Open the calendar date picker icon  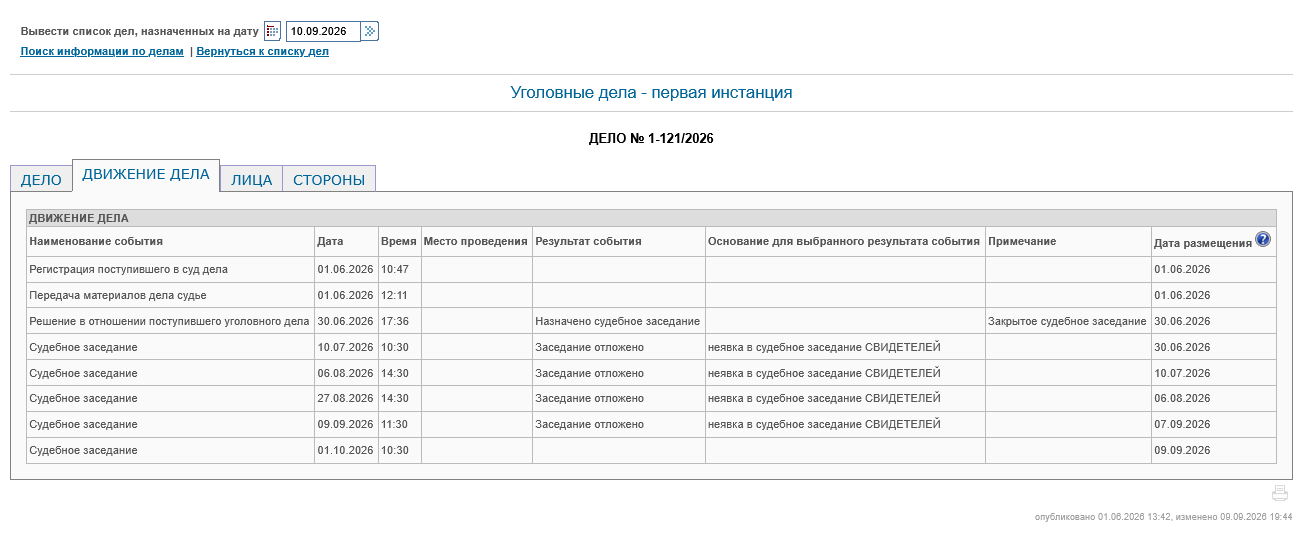tap(272, 31)
